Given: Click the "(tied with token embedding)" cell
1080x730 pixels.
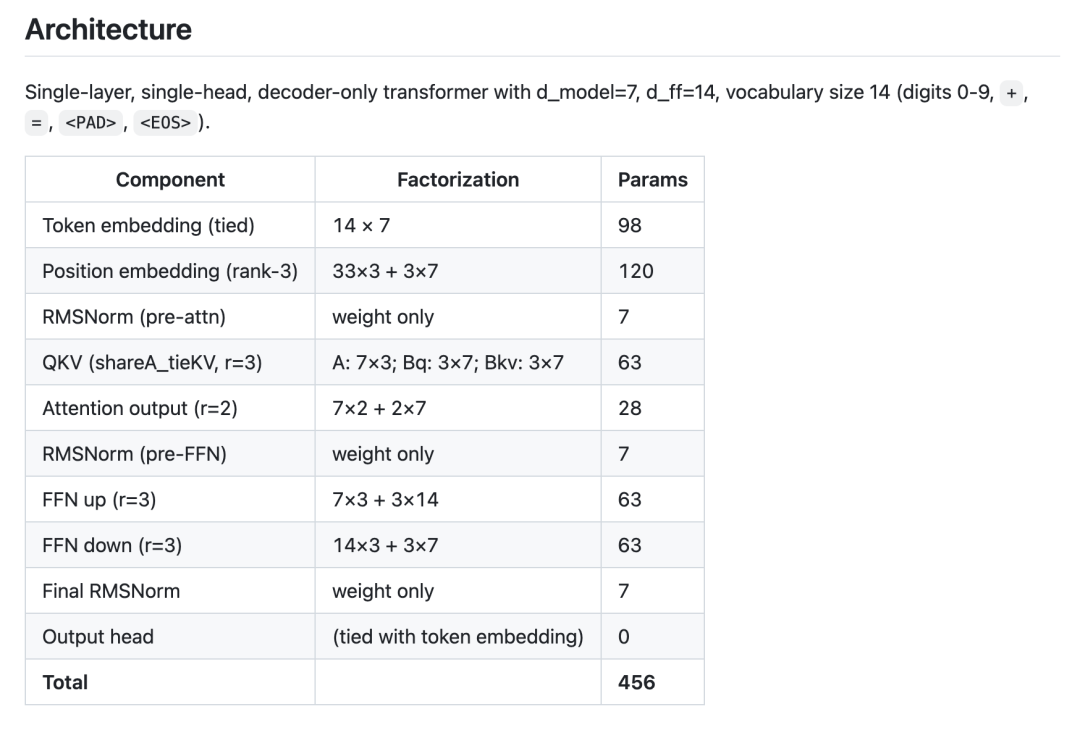Looking at the screenshot, I should click(x=457, y=637).
